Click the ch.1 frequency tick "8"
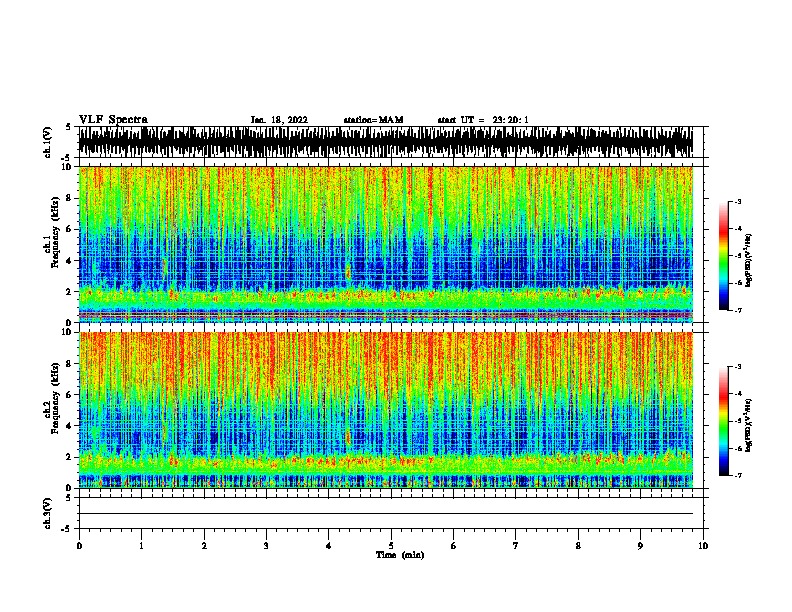 69,198
